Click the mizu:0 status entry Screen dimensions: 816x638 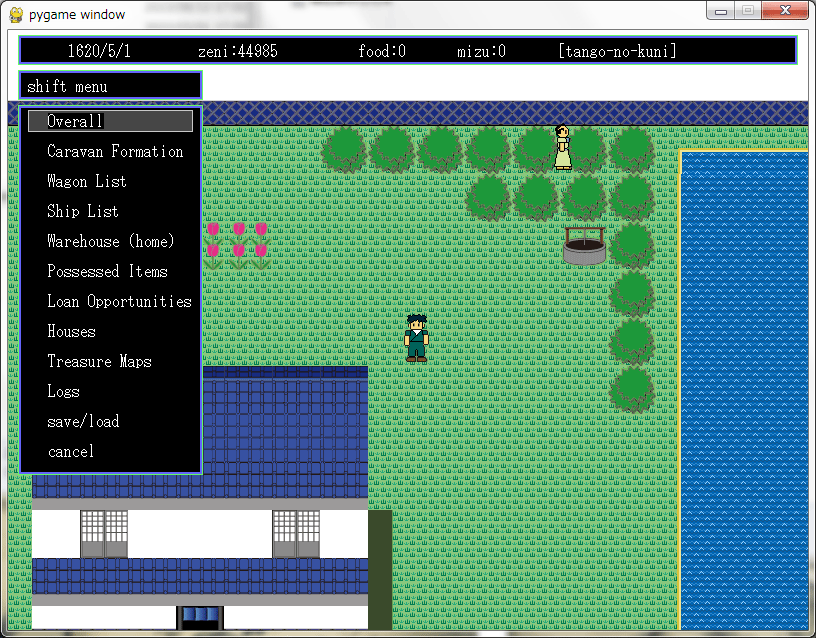[x=481, y=51]
